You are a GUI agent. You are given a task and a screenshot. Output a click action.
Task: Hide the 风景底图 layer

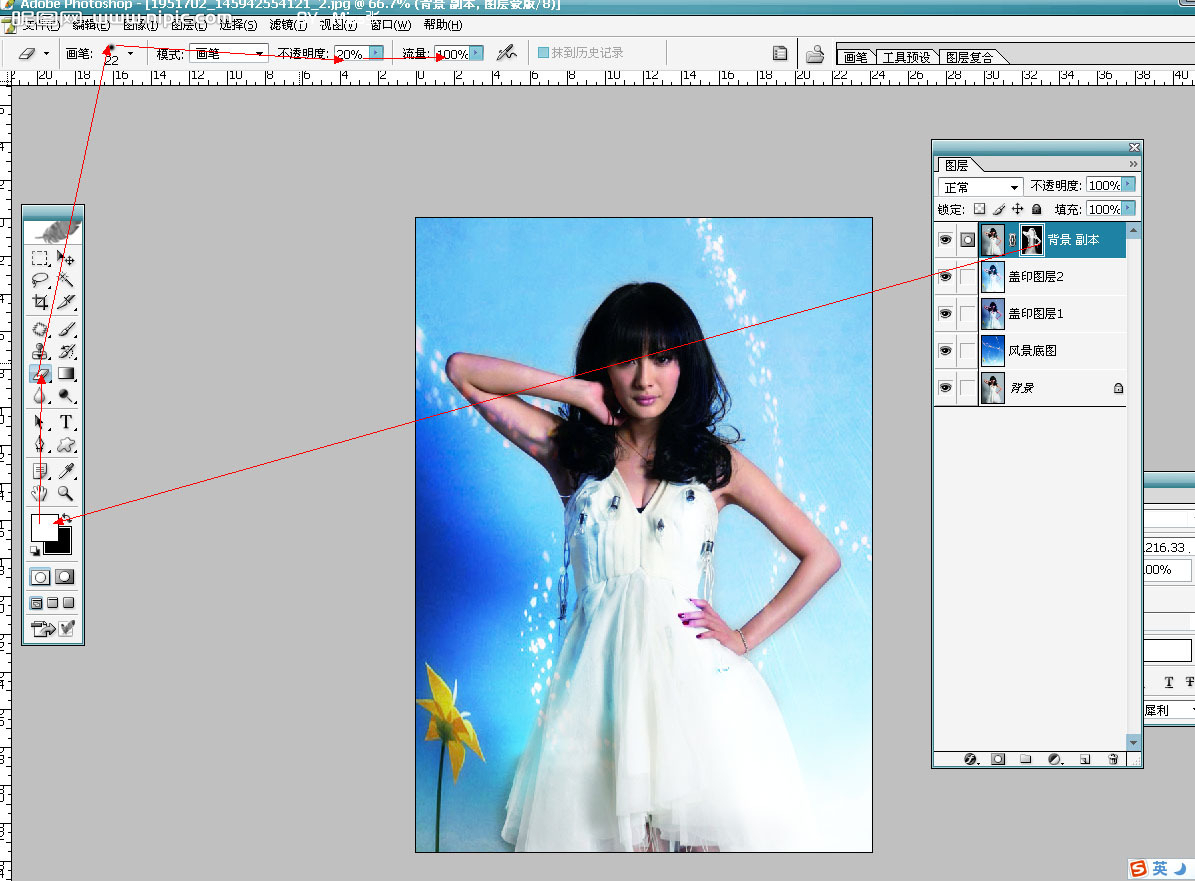point(946,350)
